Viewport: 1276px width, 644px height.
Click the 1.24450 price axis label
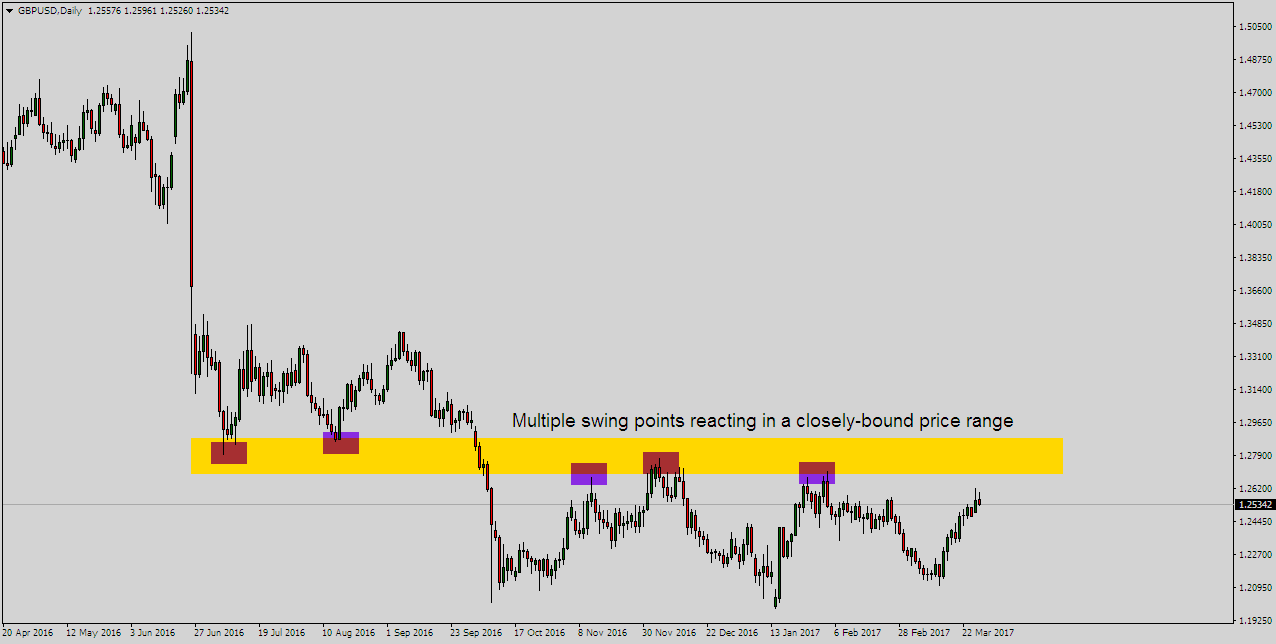click(1254, 522)
